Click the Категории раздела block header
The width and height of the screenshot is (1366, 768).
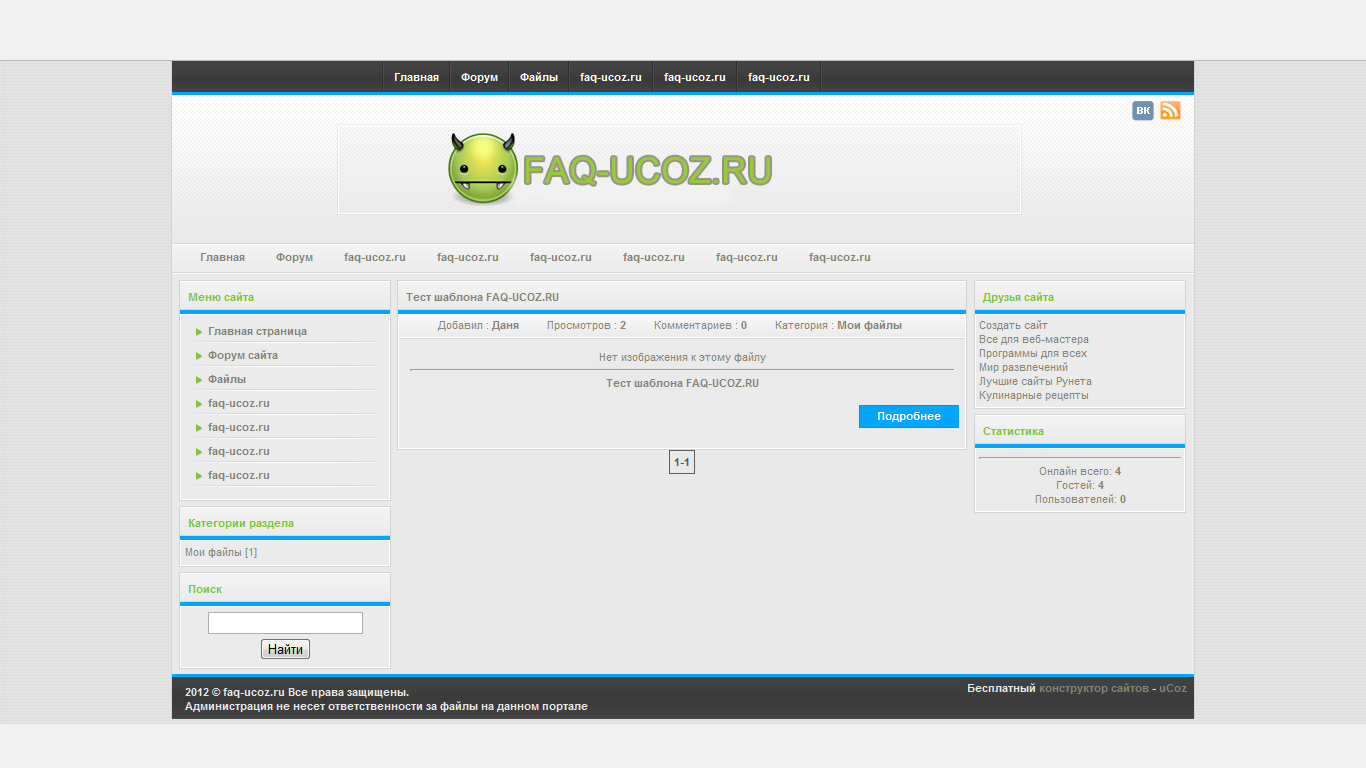pyautogui.click(x=285, y=523)
